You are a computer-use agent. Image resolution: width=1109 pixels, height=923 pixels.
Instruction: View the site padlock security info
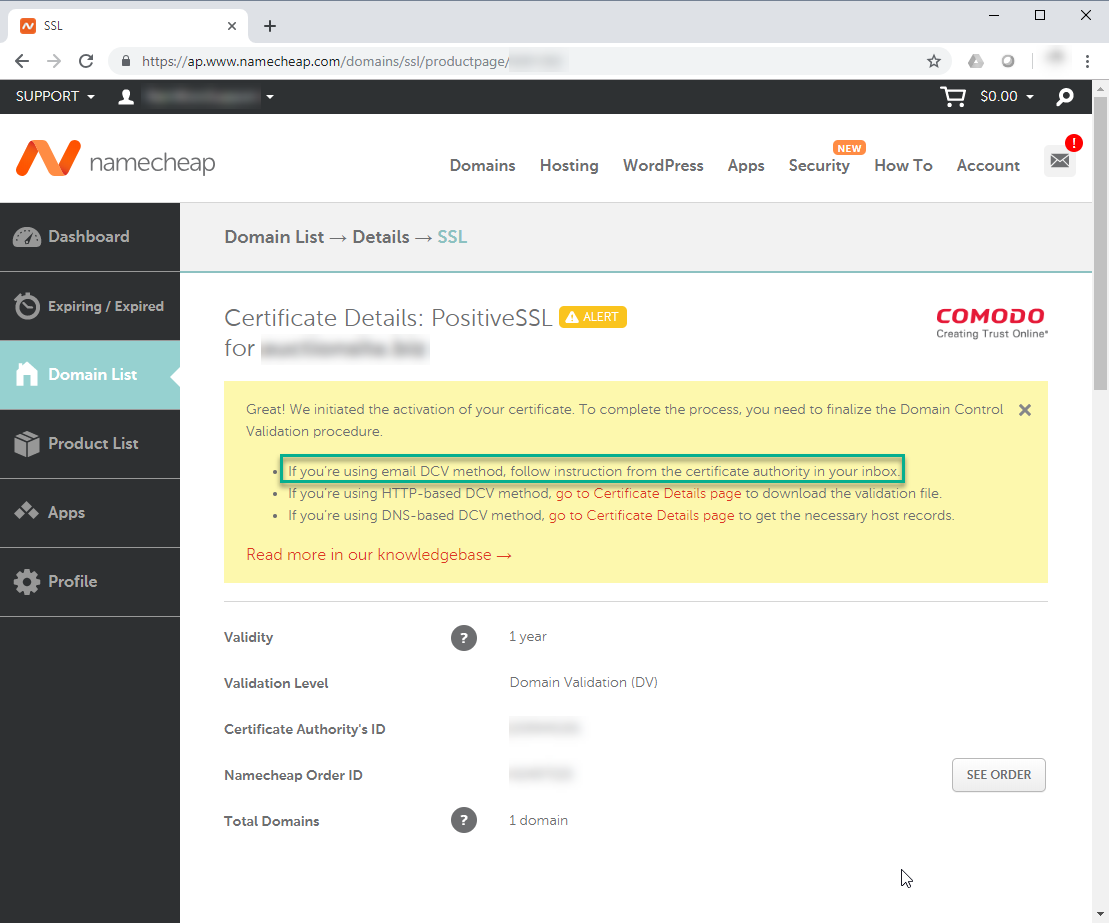point(126,62)
